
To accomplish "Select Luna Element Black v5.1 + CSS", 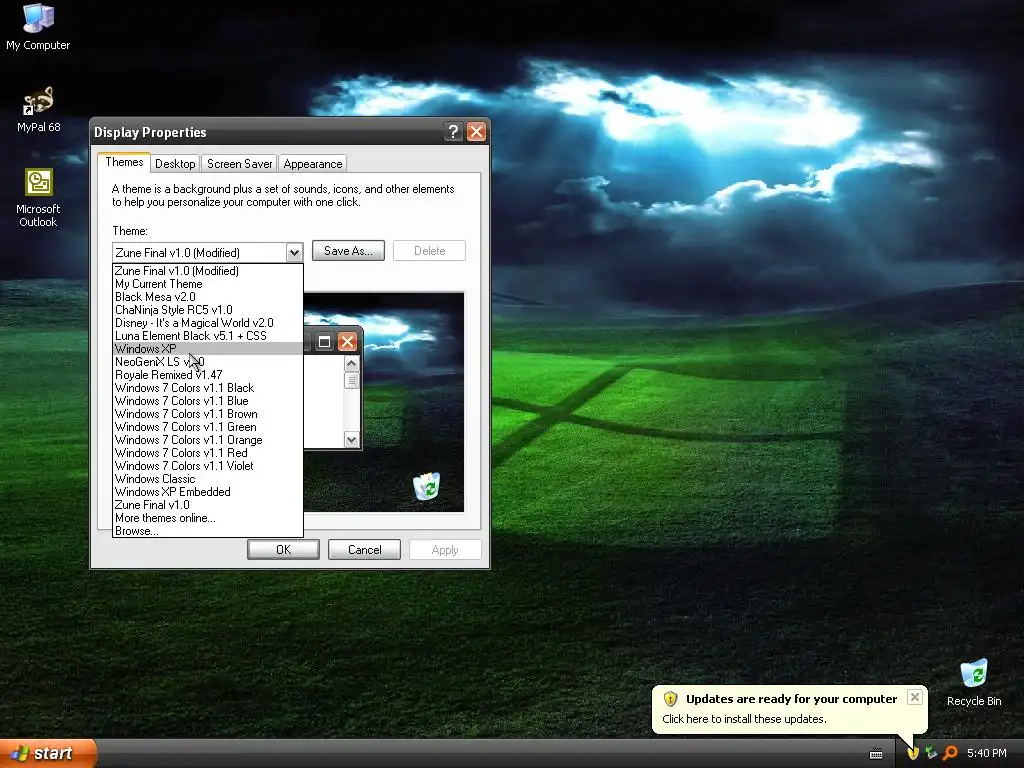I will [208, 336].
